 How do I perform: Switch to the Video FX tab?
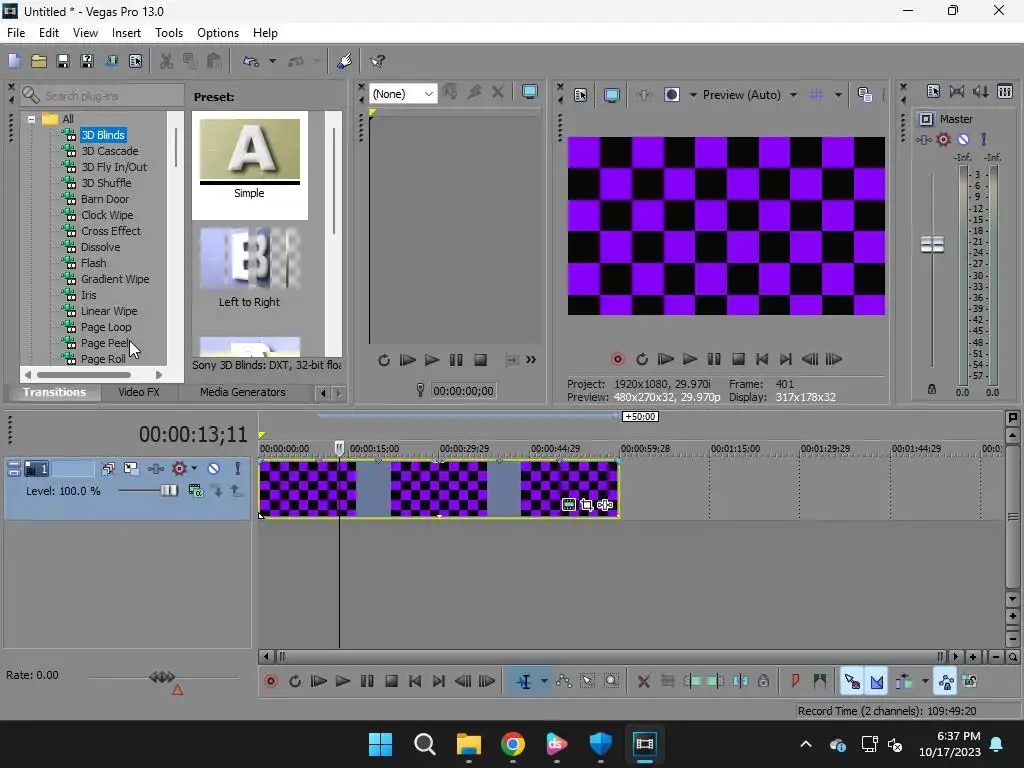[x=138, y=392]
